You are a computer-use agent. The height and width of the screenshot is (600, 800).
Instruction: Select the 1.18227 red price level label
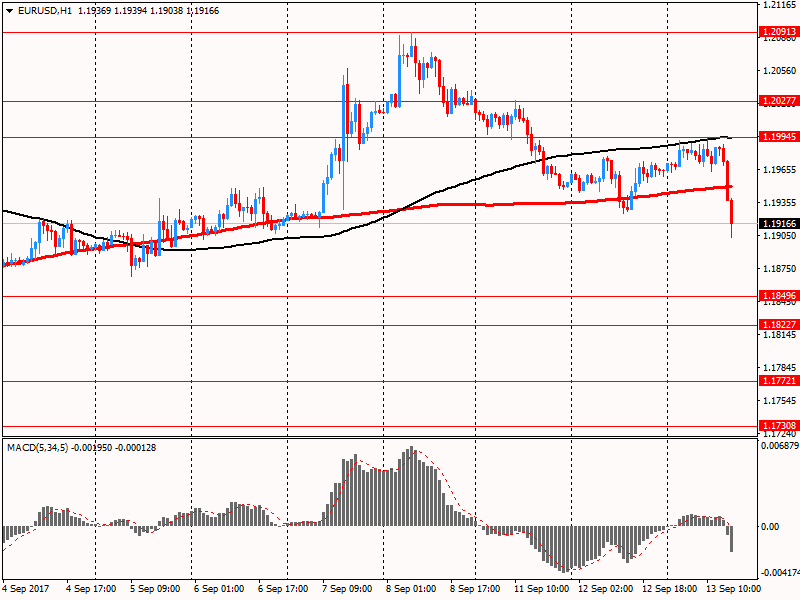(779, 324)
